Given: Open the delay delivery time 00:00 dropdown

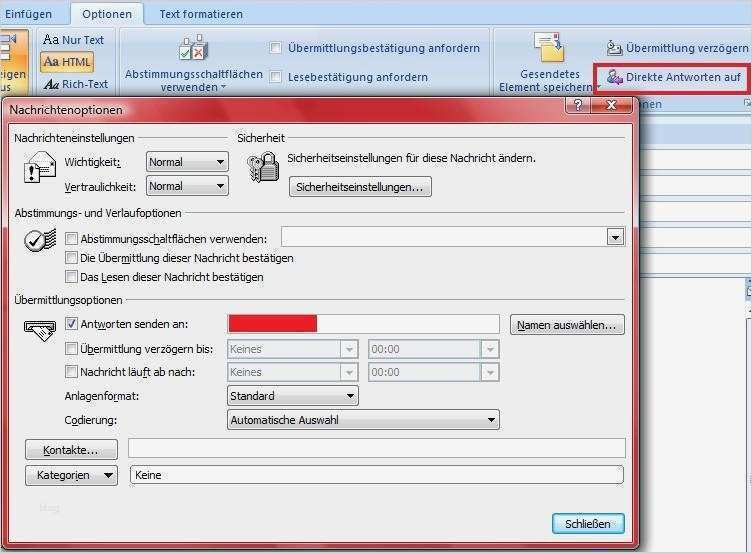Looking at the screenshot, I should [490, 349].
